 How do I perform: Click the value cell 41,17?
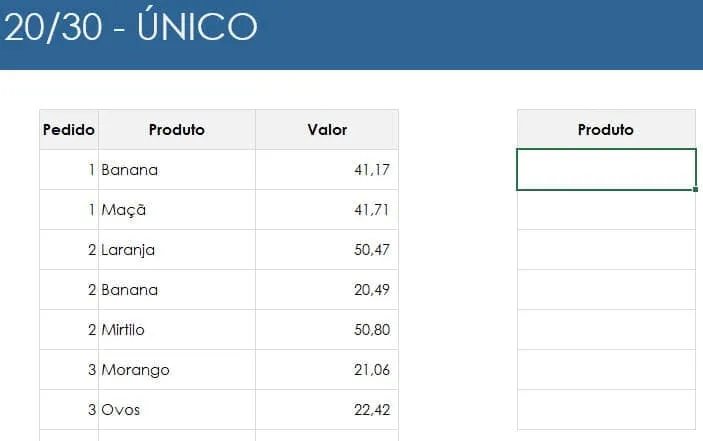coord(327,169)
